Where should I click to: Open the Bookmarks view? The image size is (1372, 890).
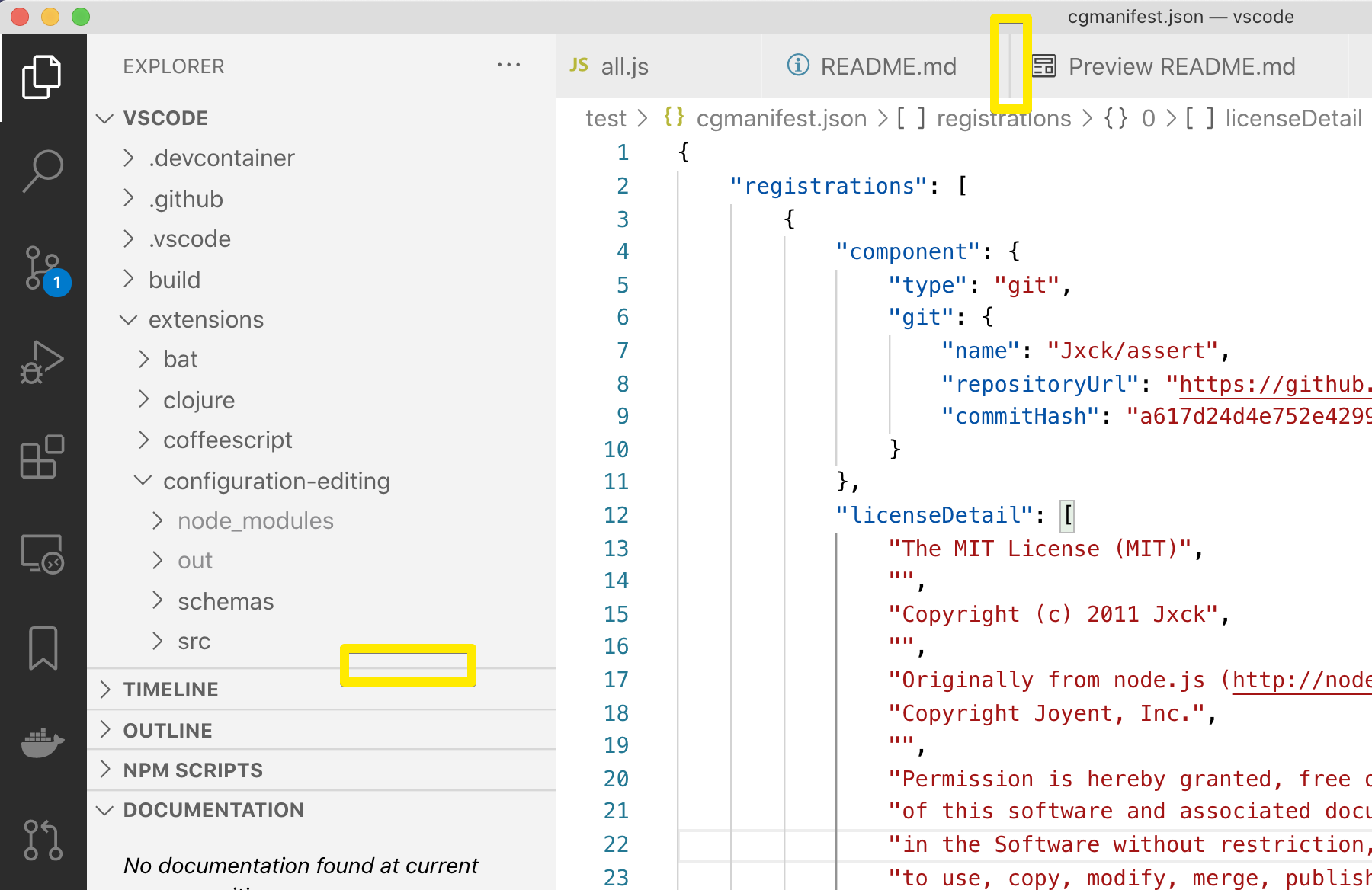point(42,648)
